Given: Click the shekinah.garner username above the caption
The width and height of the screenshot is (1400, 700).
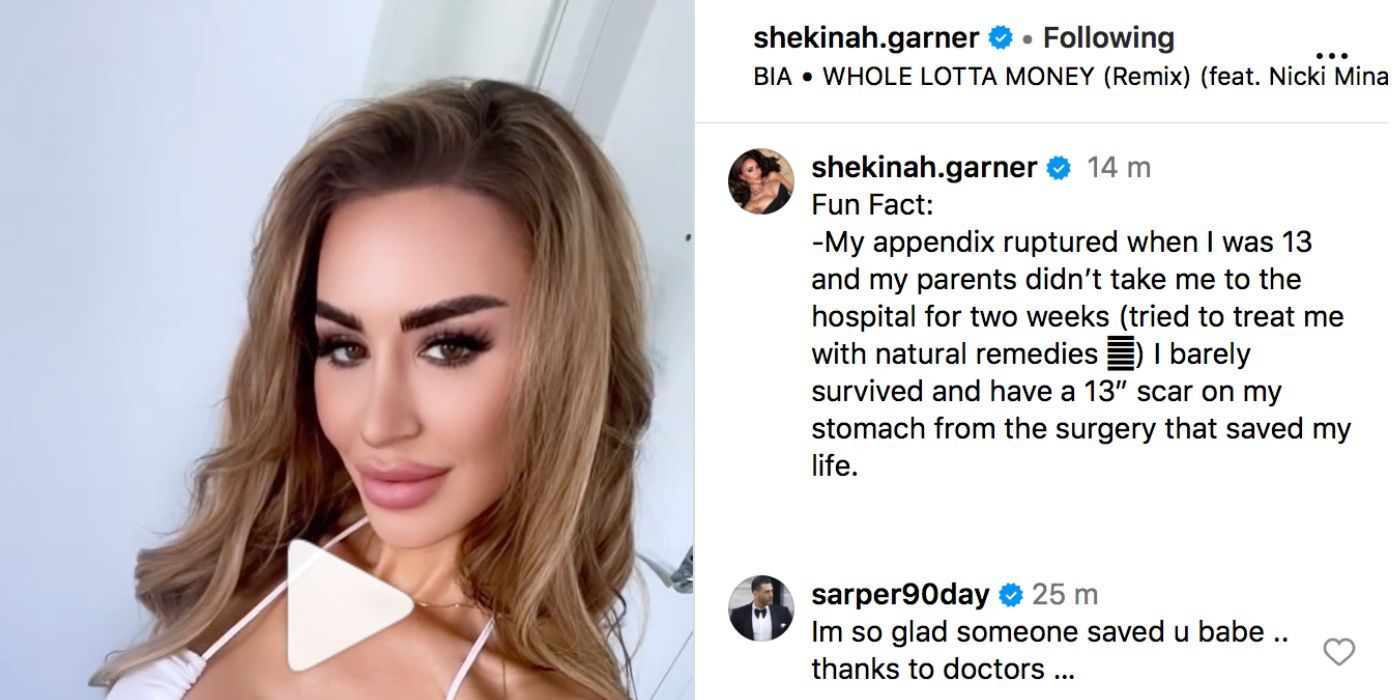Looking at the screenshot, I should pos(924,168).
